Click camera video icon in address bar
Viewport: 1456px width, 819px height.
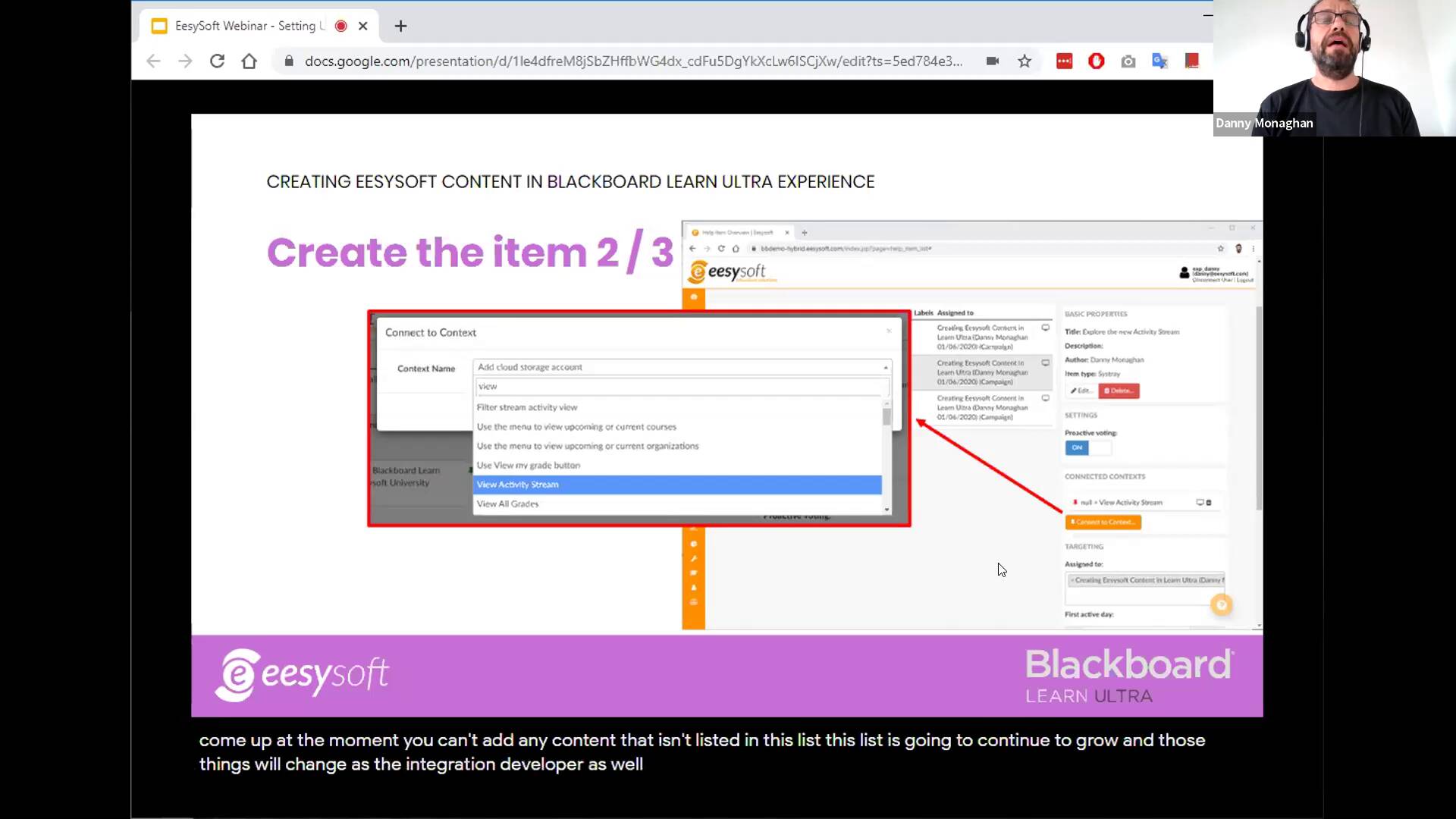click(992, 61)
